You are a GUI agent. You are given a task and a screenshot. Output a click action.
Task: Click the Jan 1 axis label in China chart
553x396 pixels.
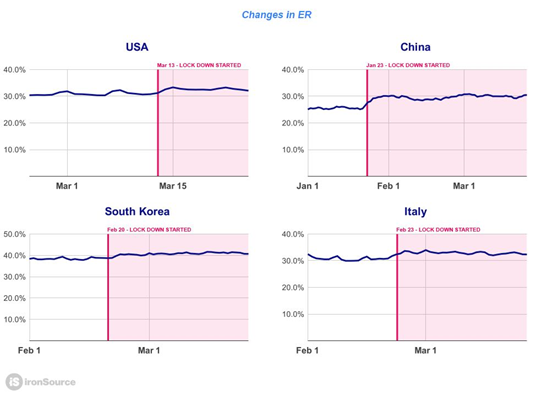[307, 186]
